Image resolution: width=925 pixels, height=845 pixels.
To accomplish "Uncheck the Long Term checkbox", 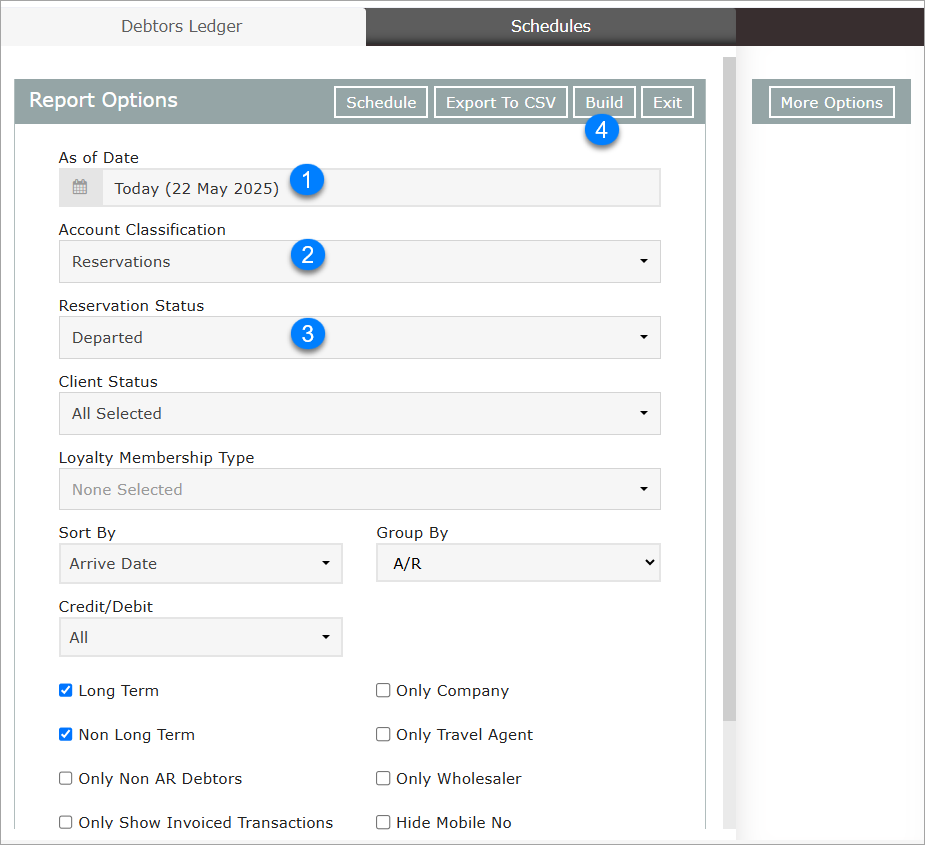I will [66, 691].
